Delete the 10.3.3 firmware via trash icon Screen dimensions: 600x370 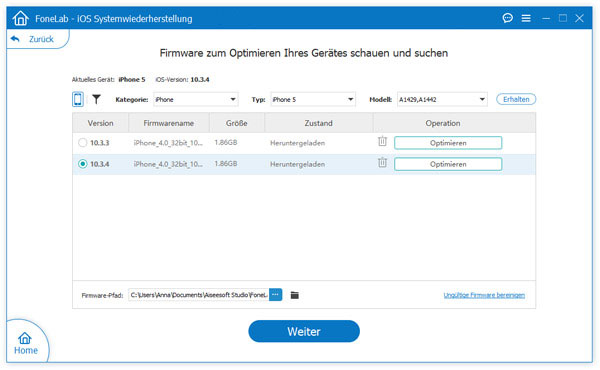click(382, 141)
